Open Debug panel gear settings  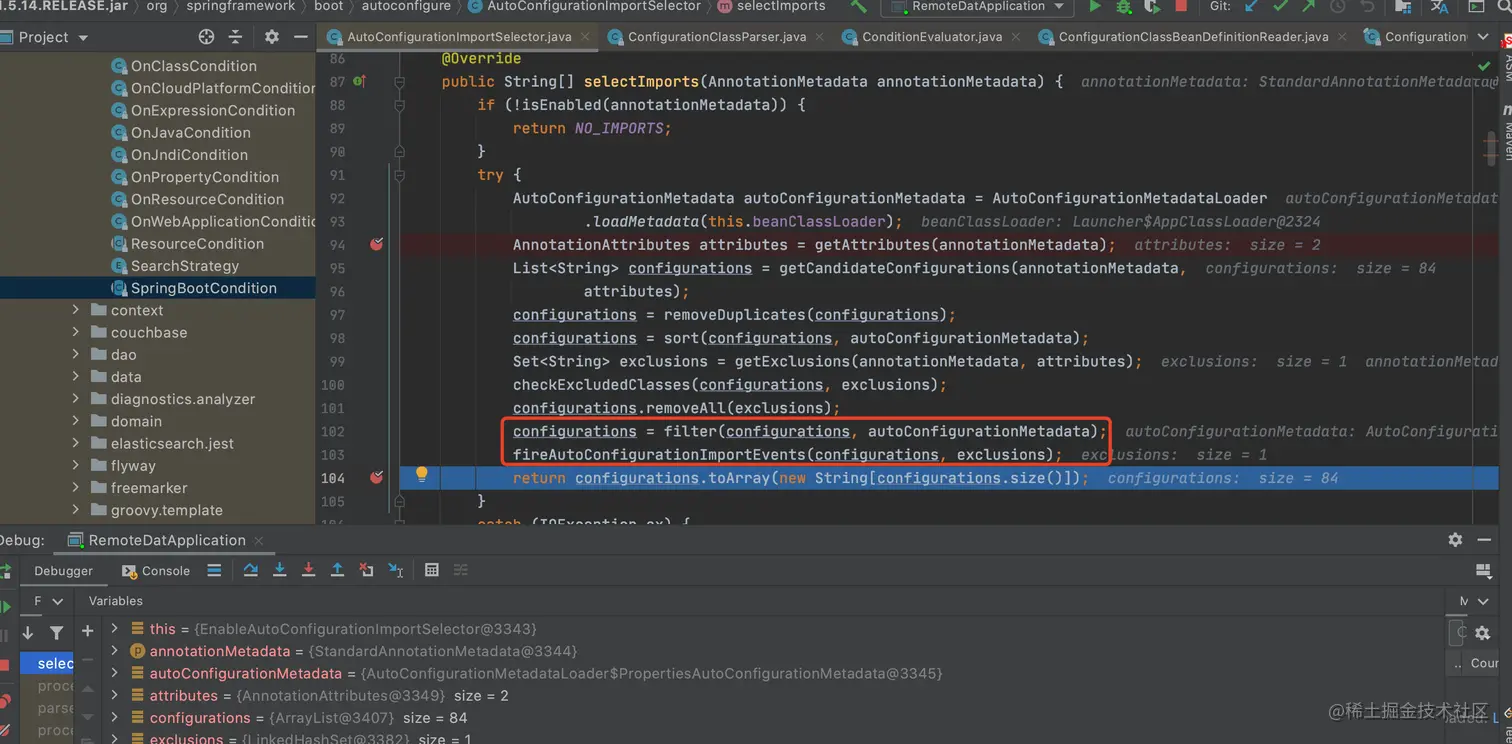click(x=1455, y=539)
